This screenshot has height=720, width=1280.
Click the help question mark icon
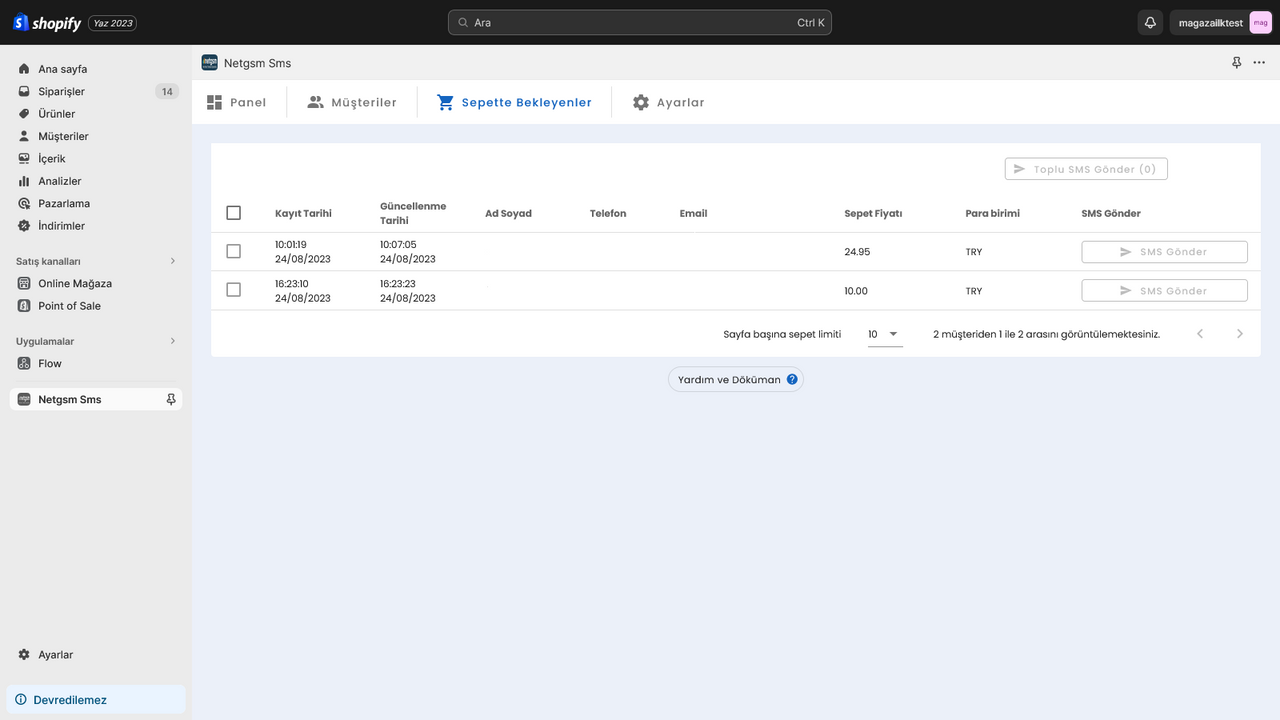tap(792, 380)
